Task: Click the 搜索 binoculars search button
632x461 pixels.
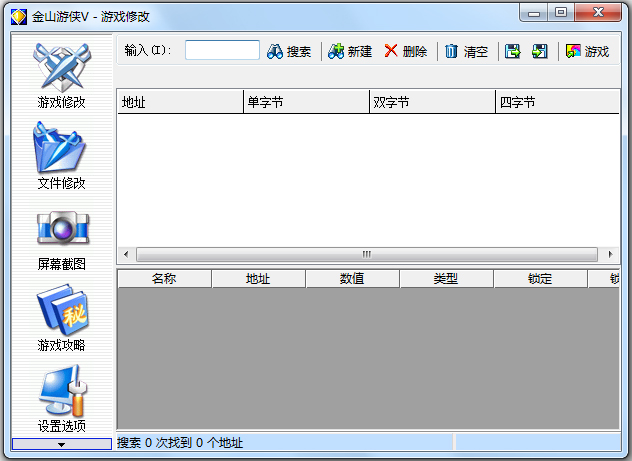Action: point(289,51)
